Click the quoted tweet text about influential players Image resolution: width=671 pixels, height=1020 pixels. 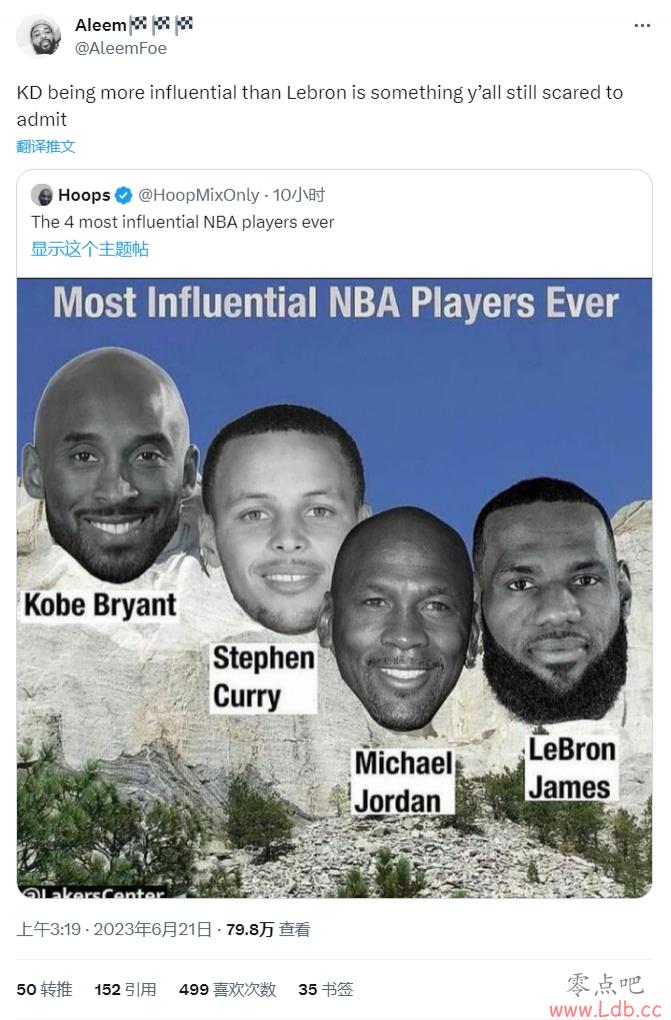183,222
